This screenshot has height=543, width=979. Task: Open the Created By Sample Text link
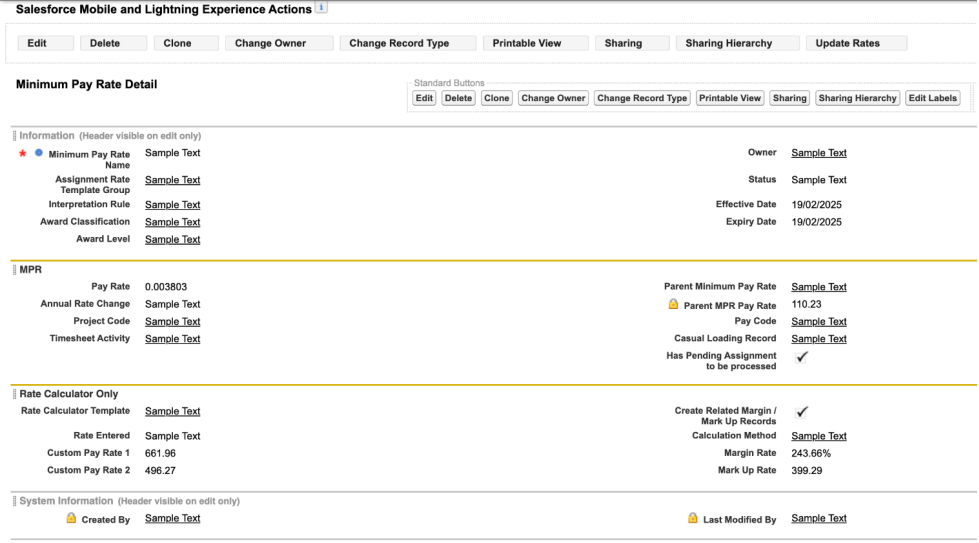(x=172, y=519)
